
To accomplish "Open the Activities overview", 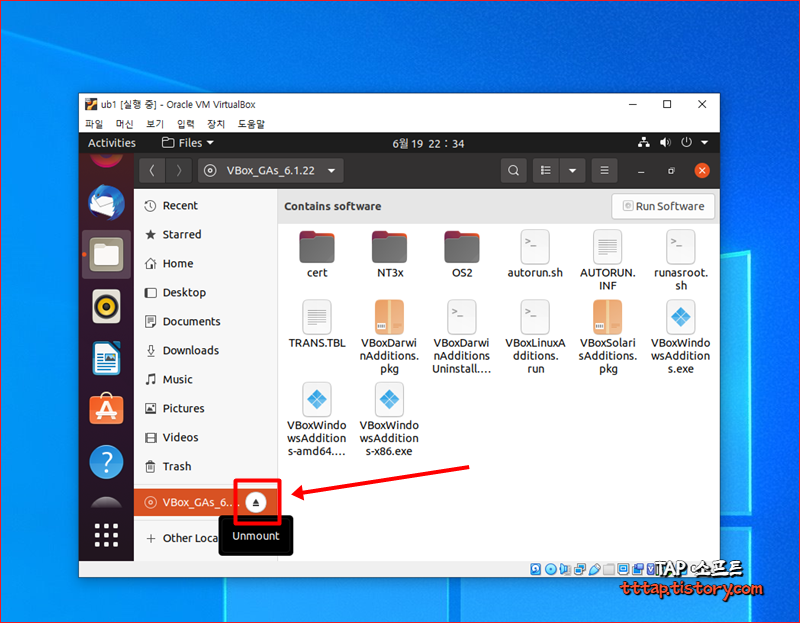I will click(x=112, y=143).
